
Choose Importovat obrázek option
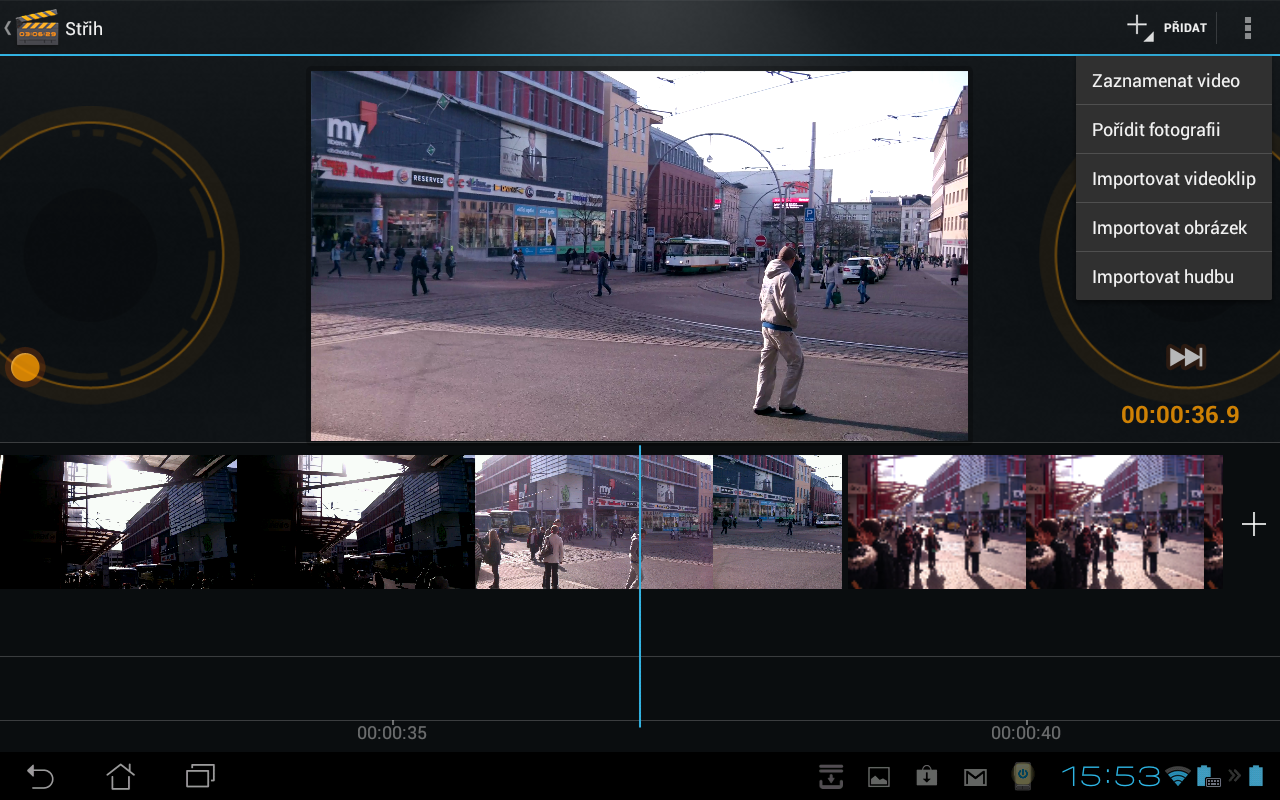(1169, 228)
